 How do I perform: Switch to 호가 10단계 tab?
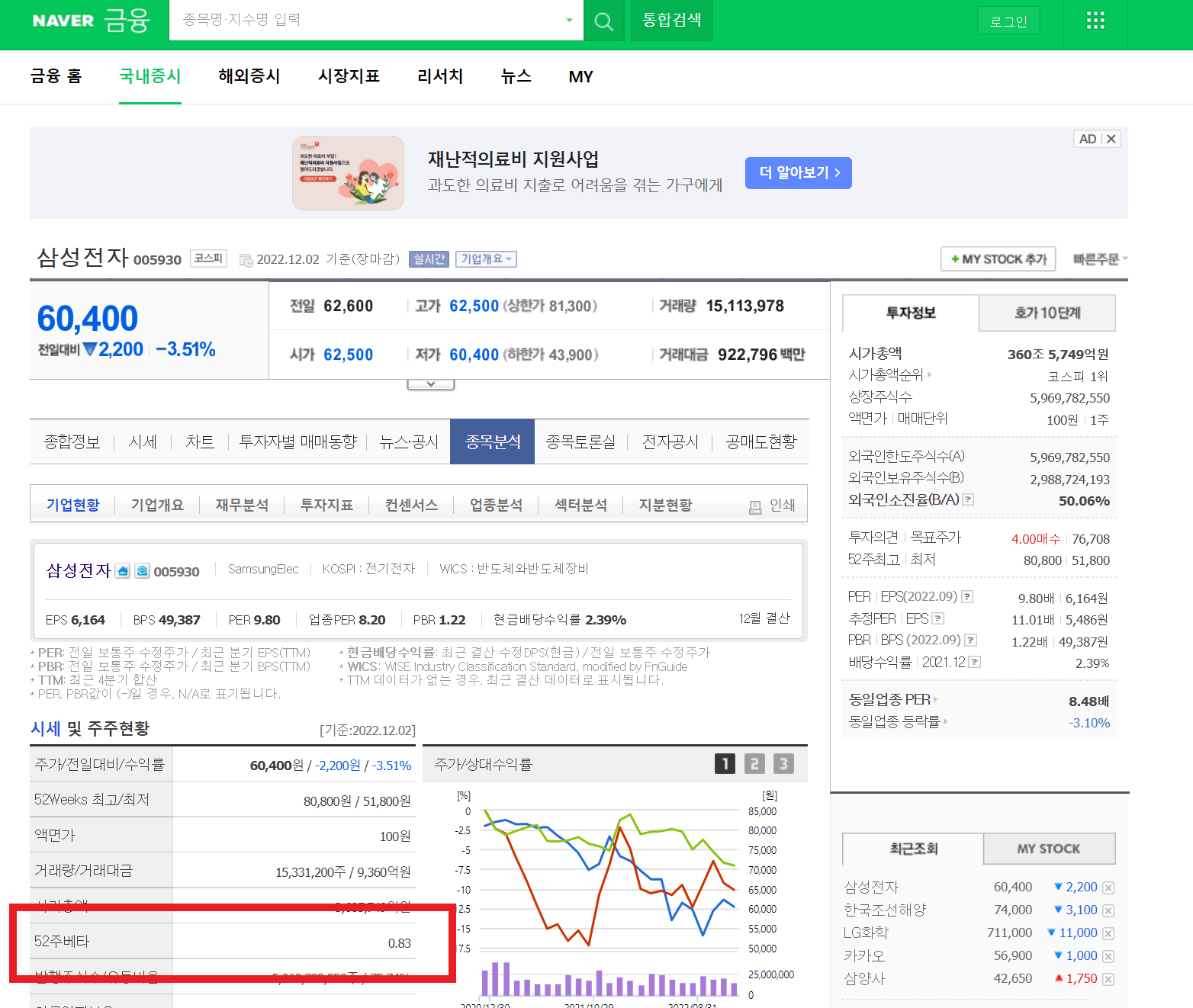point(1047,313)
